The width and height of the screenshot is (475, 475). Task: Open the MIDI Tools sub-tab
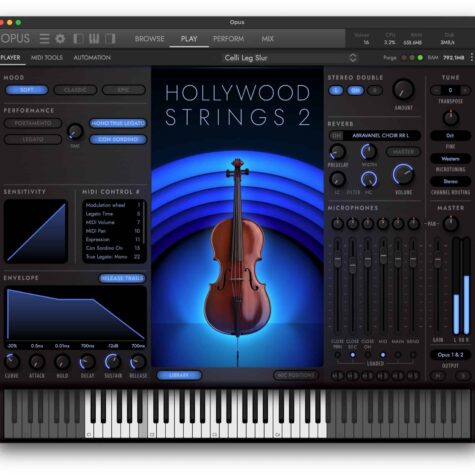(47, 58)
